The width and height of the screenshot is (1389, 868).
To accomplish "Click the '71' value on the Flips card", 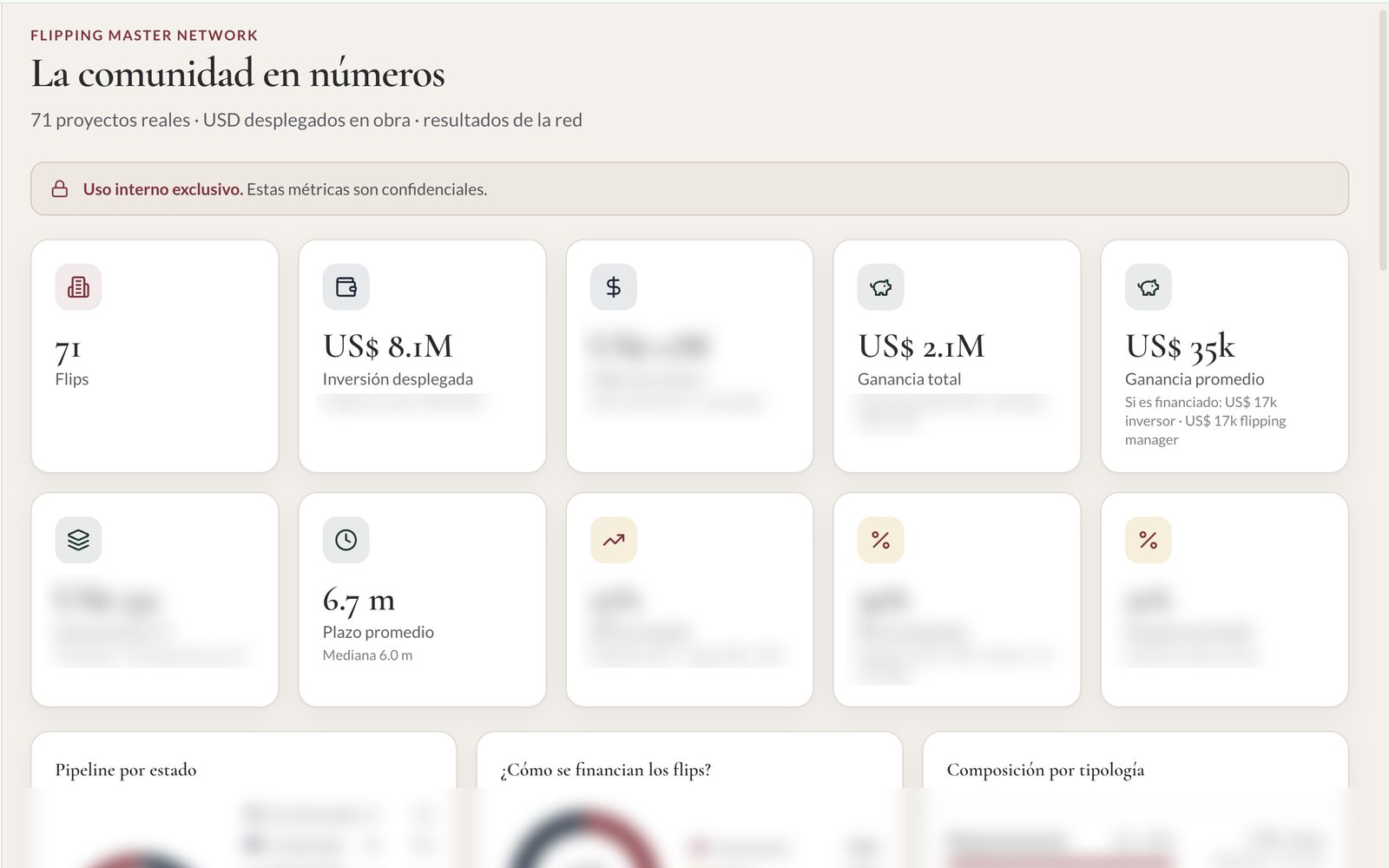I will point(68,349).
